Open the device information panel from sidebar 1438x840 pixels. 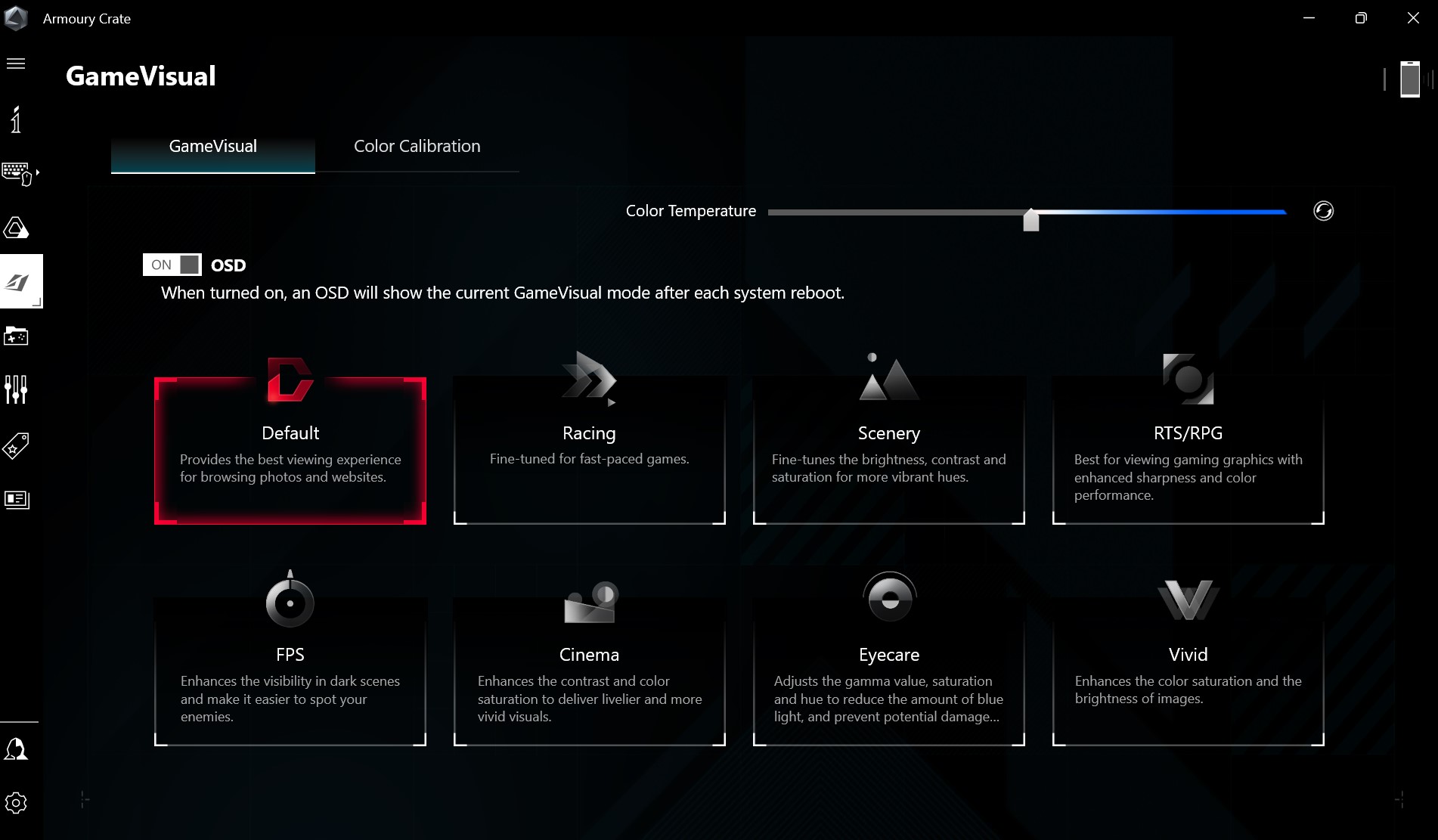click(x=16, y=119)
